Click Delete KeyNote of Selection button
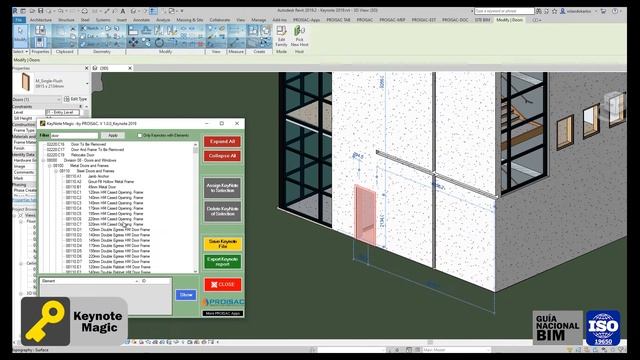The height and width of the screenshot is (360, 640). coord(222,211)
